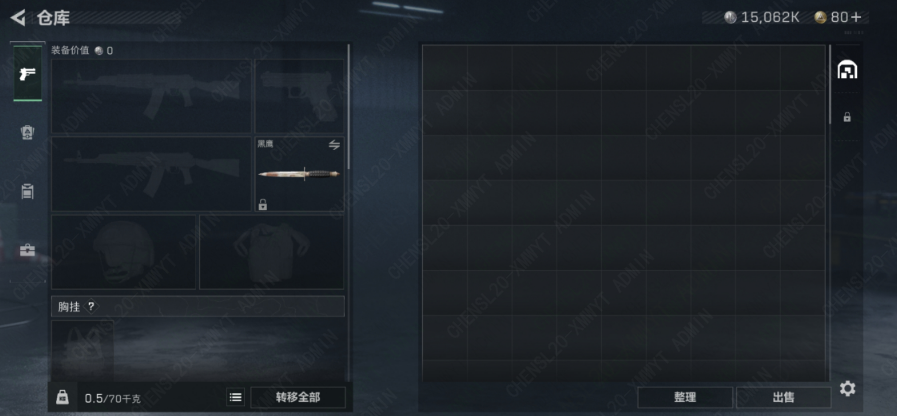Expand the 胸挂 chest rig section header
Image resolution: width=897 pixels, height=416 pixels.
[198, 307]
